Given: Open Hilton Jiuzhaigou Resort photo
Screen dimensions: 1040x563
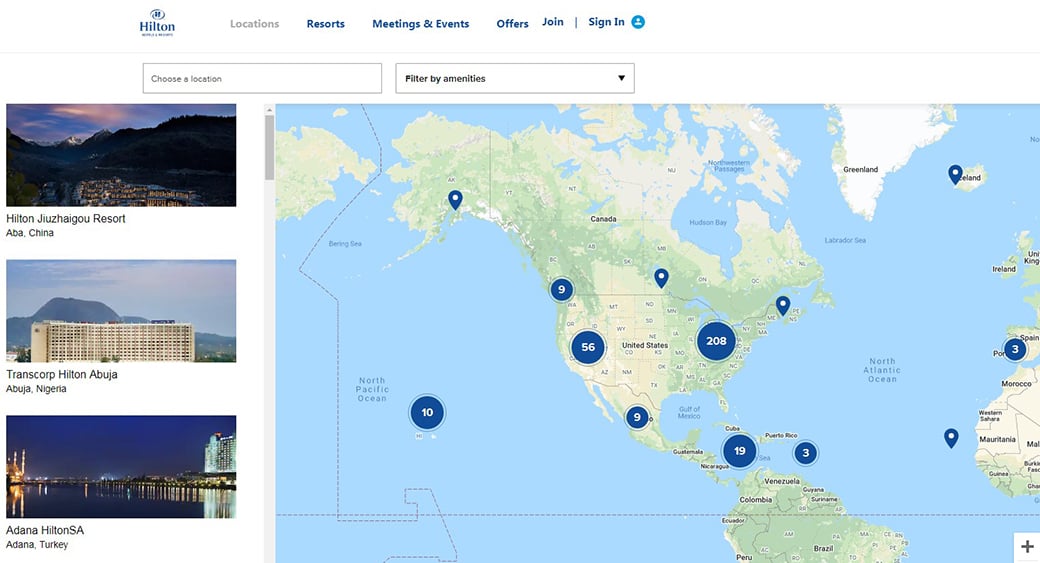Looking at the screenshot, I should point(121,155).
